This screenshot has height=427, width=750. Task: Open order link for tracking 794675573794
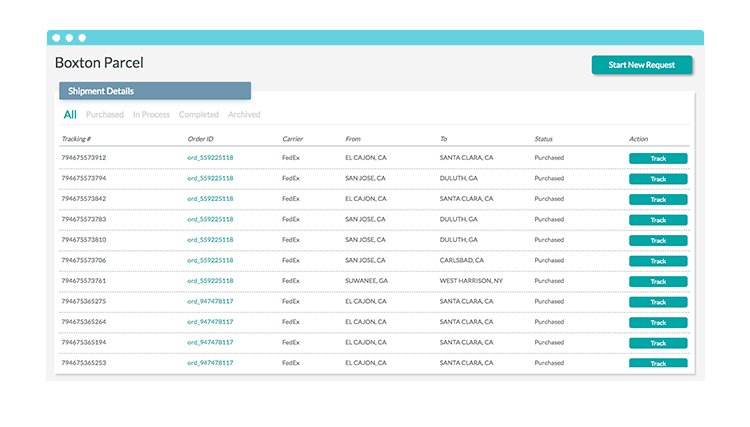[x=210, y=178]
